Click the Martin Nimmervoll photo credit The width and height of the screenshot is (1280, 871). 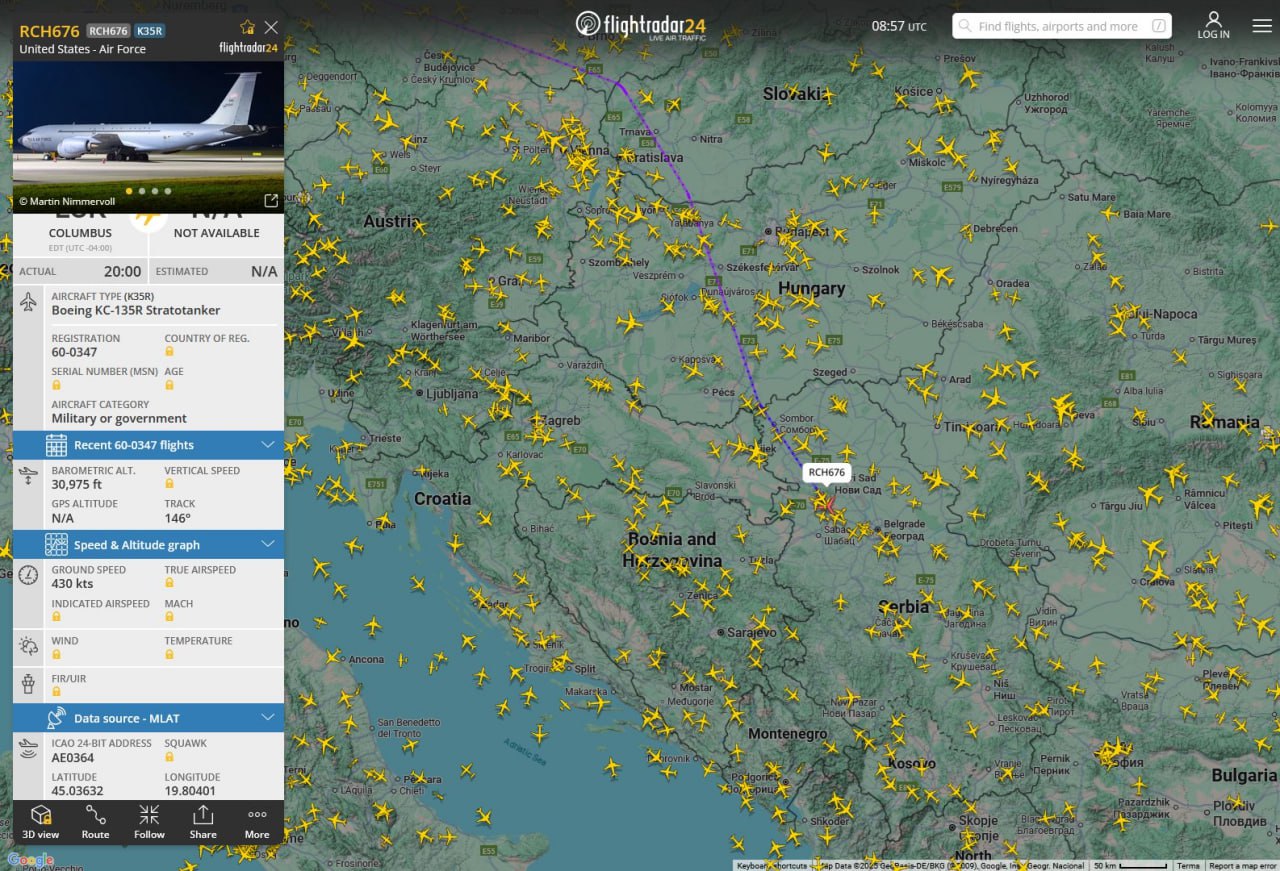67,201
